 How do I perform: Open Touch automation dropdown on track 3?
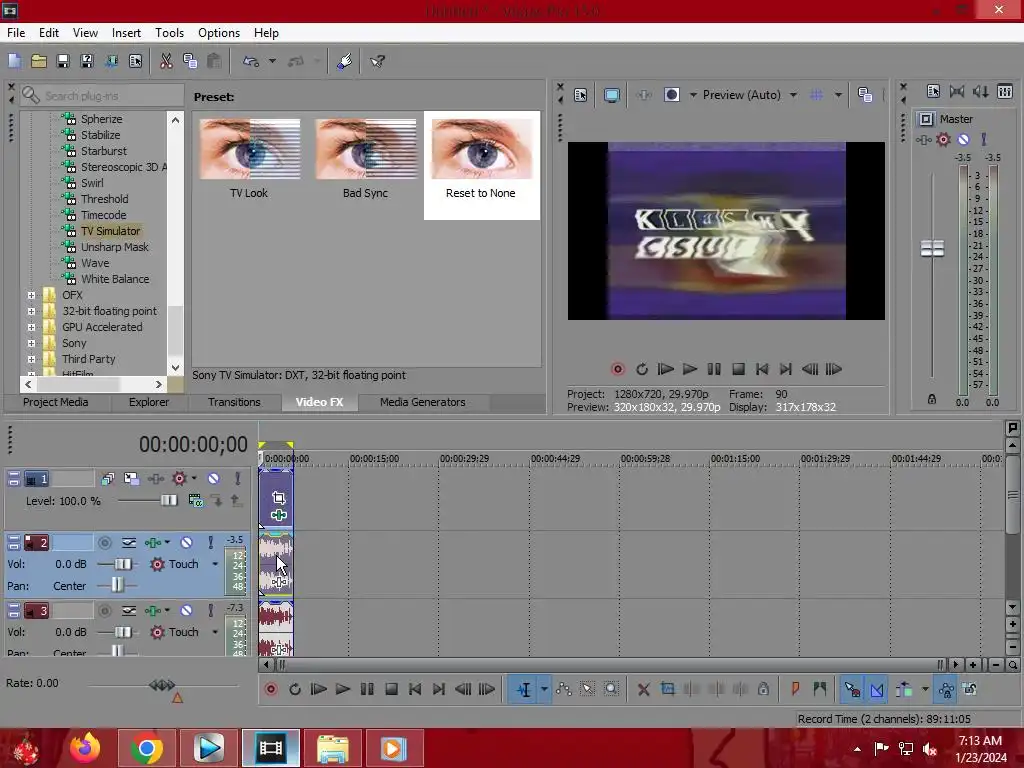pyautogui.click(x=215, y=632)
